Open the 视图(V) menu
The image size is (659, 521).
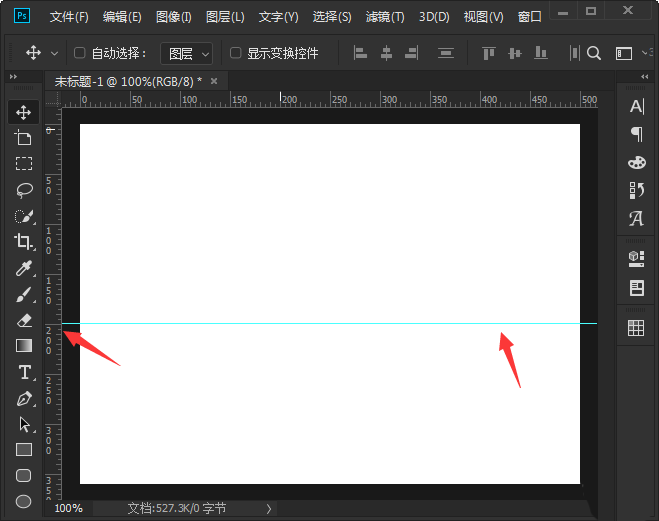pyautogui.click(x=483, y=17)
